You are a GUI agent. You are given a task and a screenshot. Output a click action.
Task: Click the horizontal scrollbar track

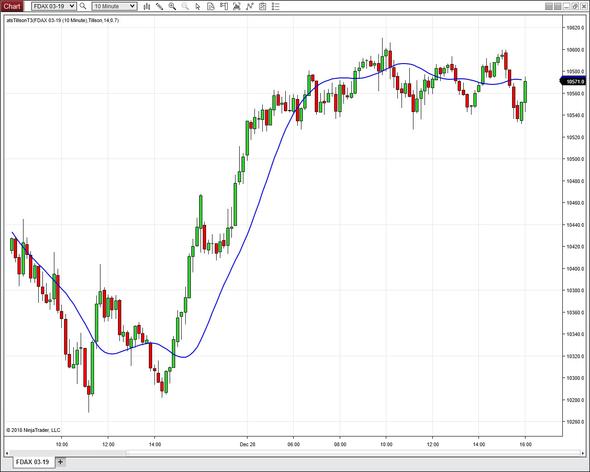[293, 453]
